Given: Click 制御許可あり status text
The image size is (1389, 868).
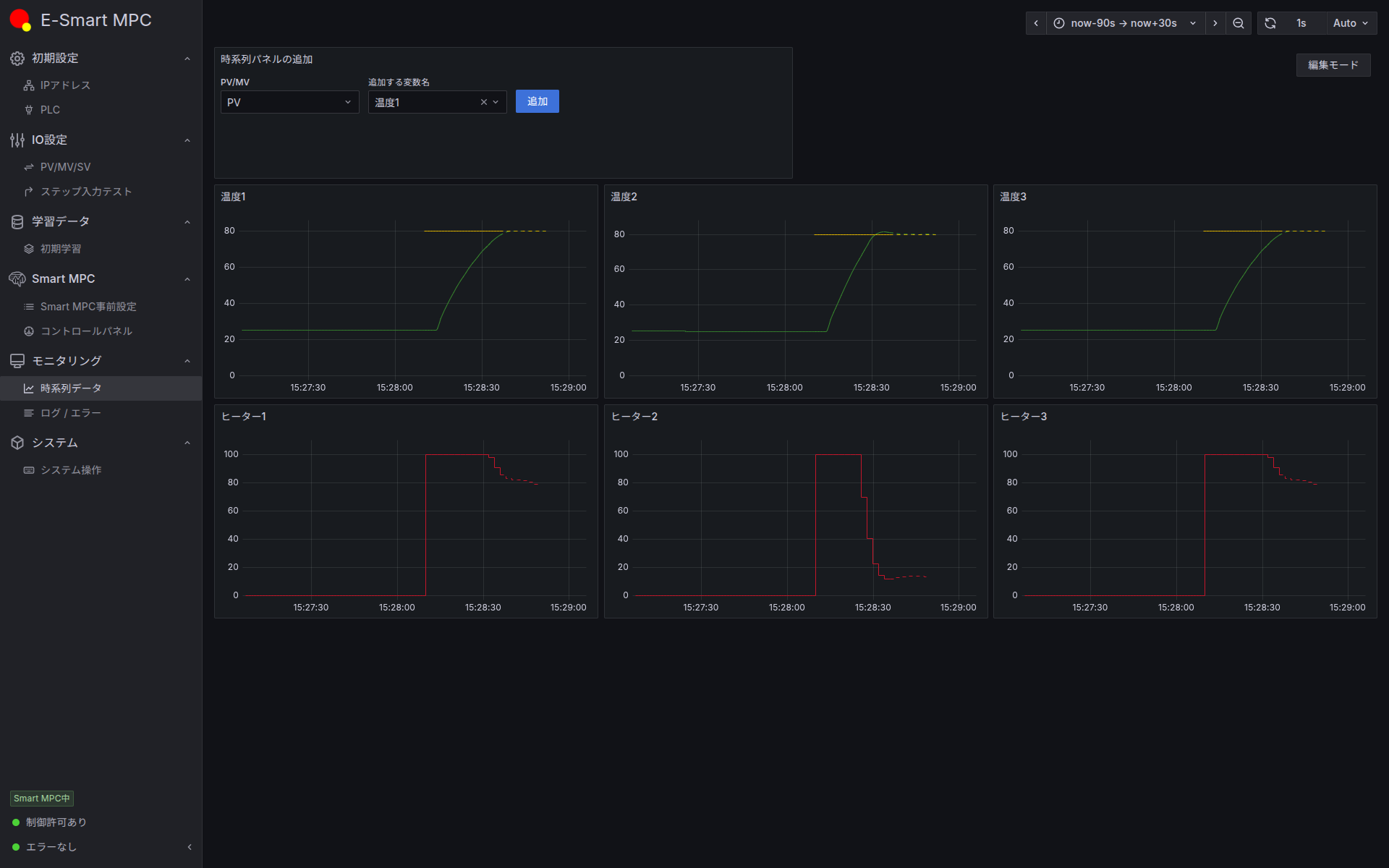Looking at the screenshot, I should [56, 822].
